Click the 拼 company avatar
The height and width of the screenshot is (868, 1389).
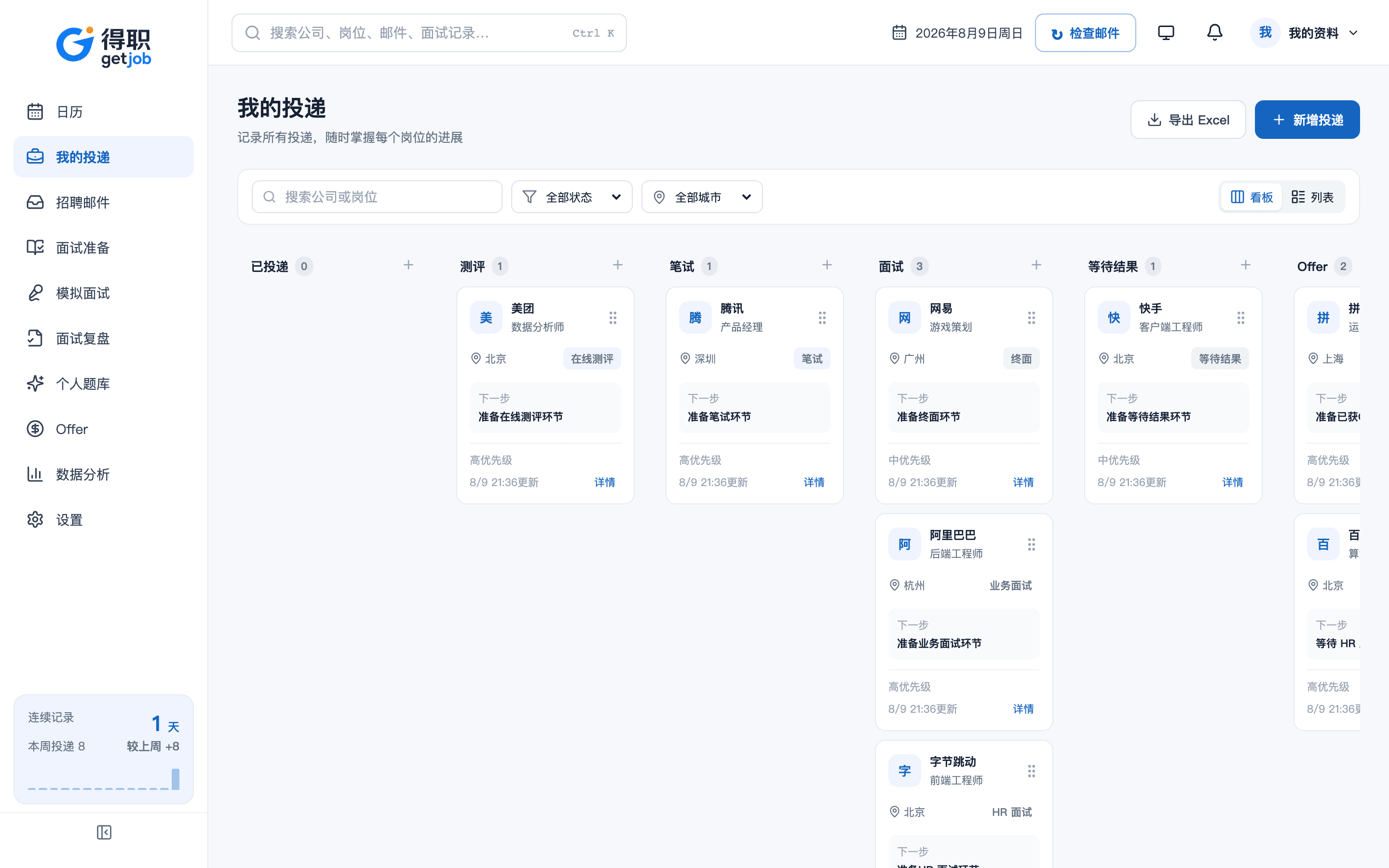[x=1323, y=317]
